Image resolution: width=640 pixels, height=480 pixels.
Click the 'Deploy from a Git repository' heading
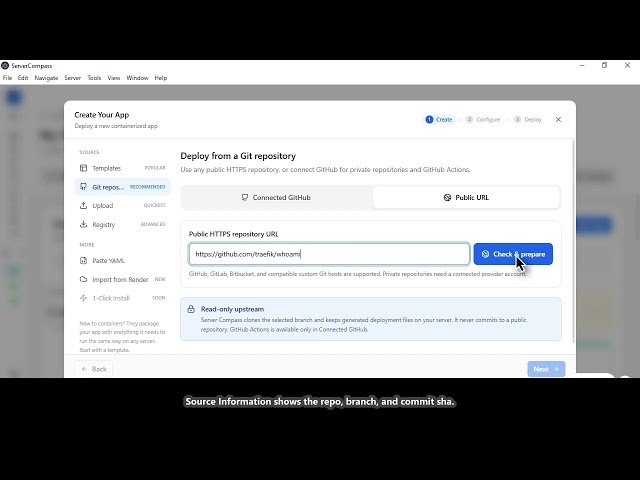pyautogui.click(x=238, y=156)
